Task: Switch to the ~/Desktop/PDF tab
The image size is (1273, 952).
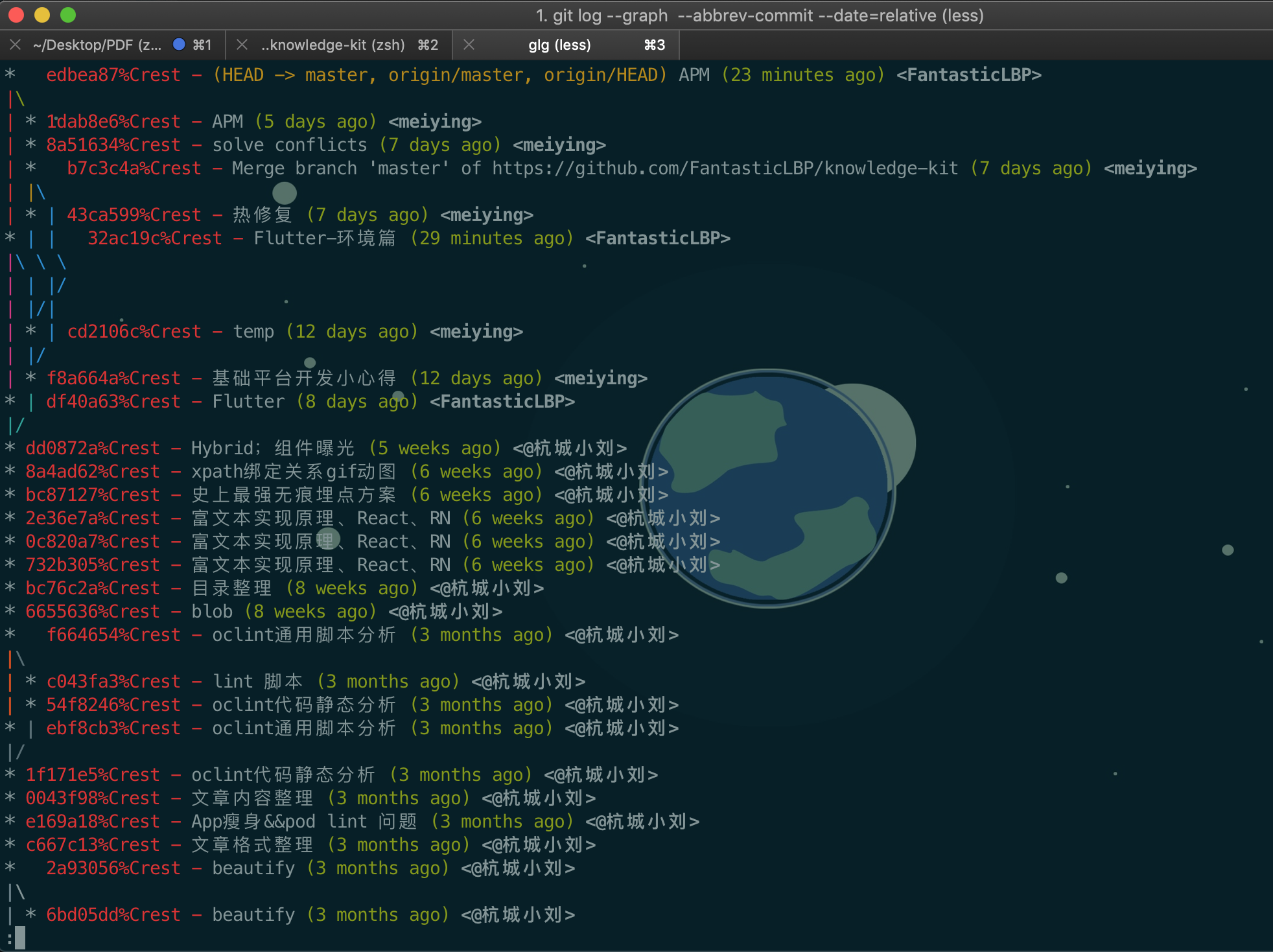Action: coord(97,45)
